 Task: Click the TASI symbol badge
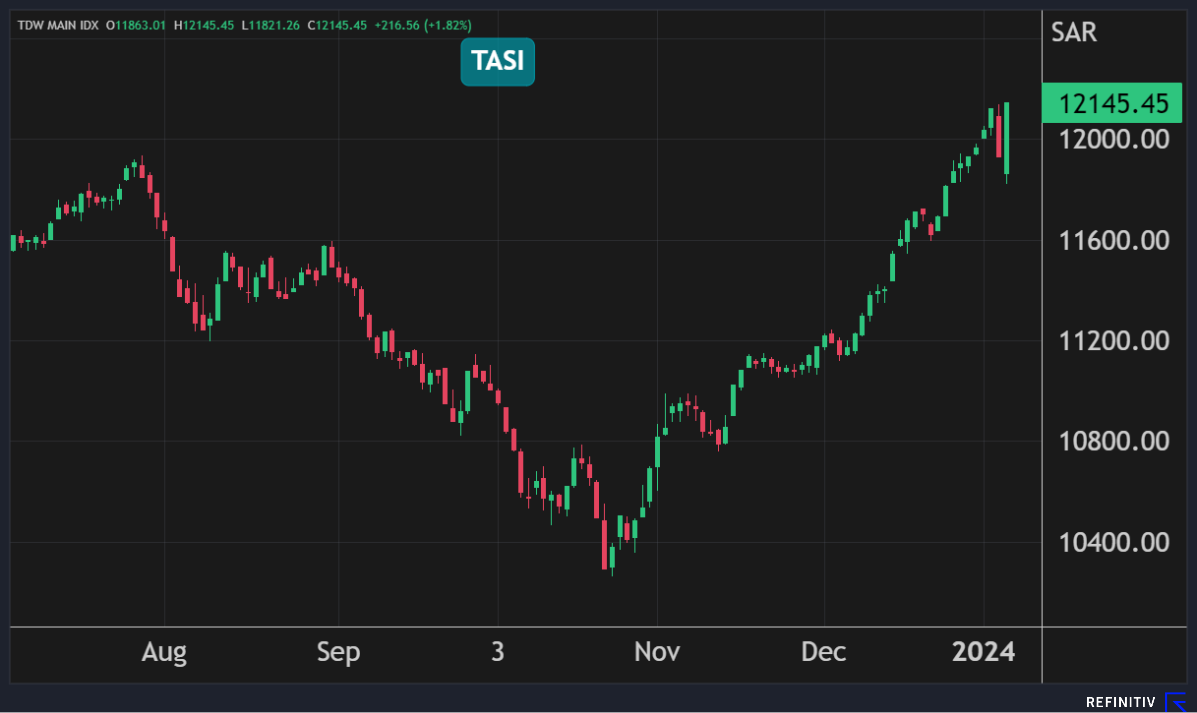point(497,62)
